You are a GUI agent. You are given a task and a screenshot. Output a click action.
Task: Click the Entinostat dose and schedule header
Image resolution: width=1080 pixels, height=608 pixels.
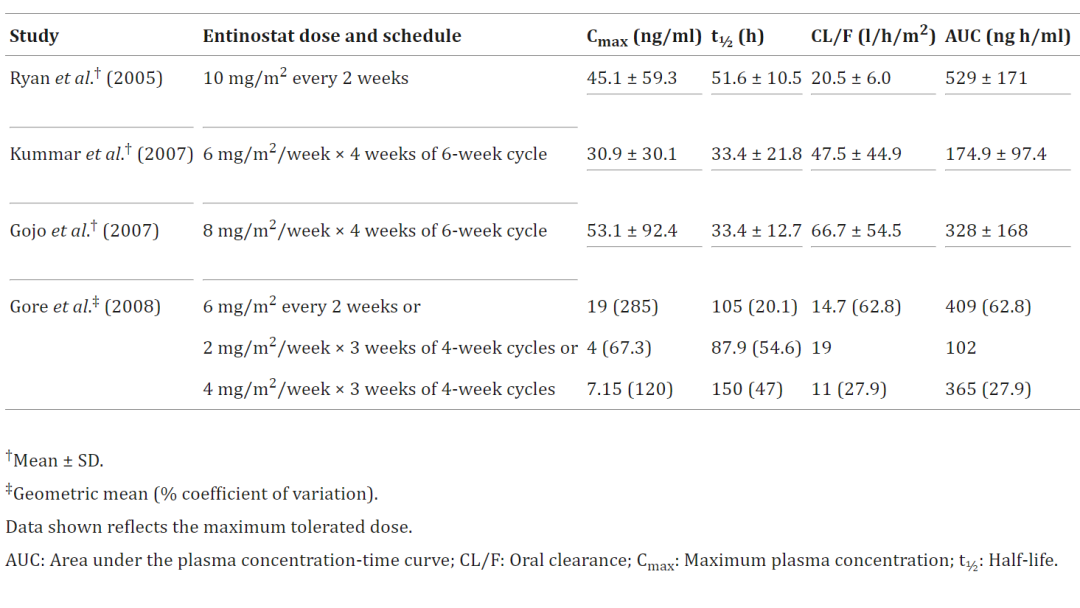pos(332,37)
